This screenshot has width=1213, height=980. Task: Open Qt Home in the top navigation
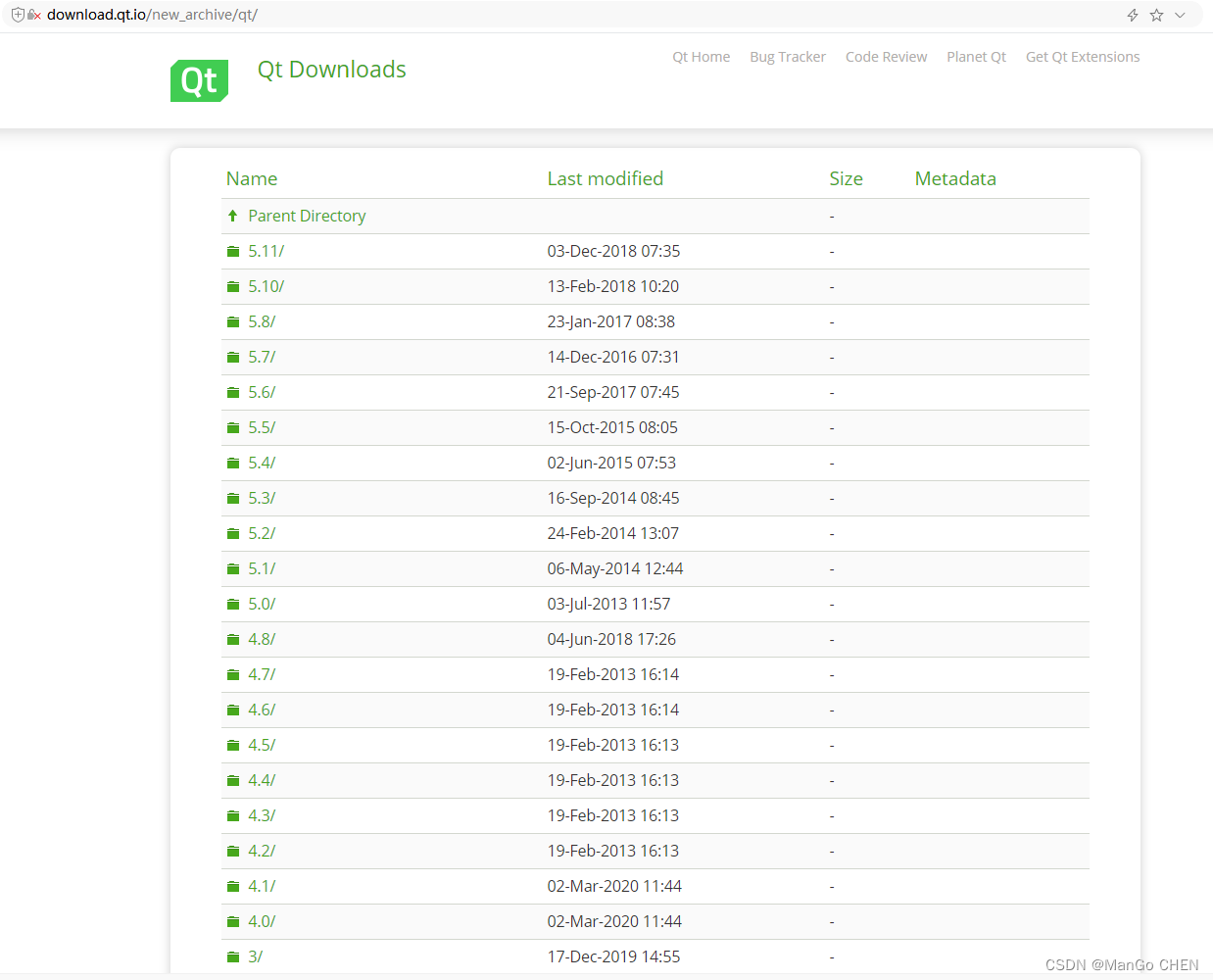(x=702, y=57)
